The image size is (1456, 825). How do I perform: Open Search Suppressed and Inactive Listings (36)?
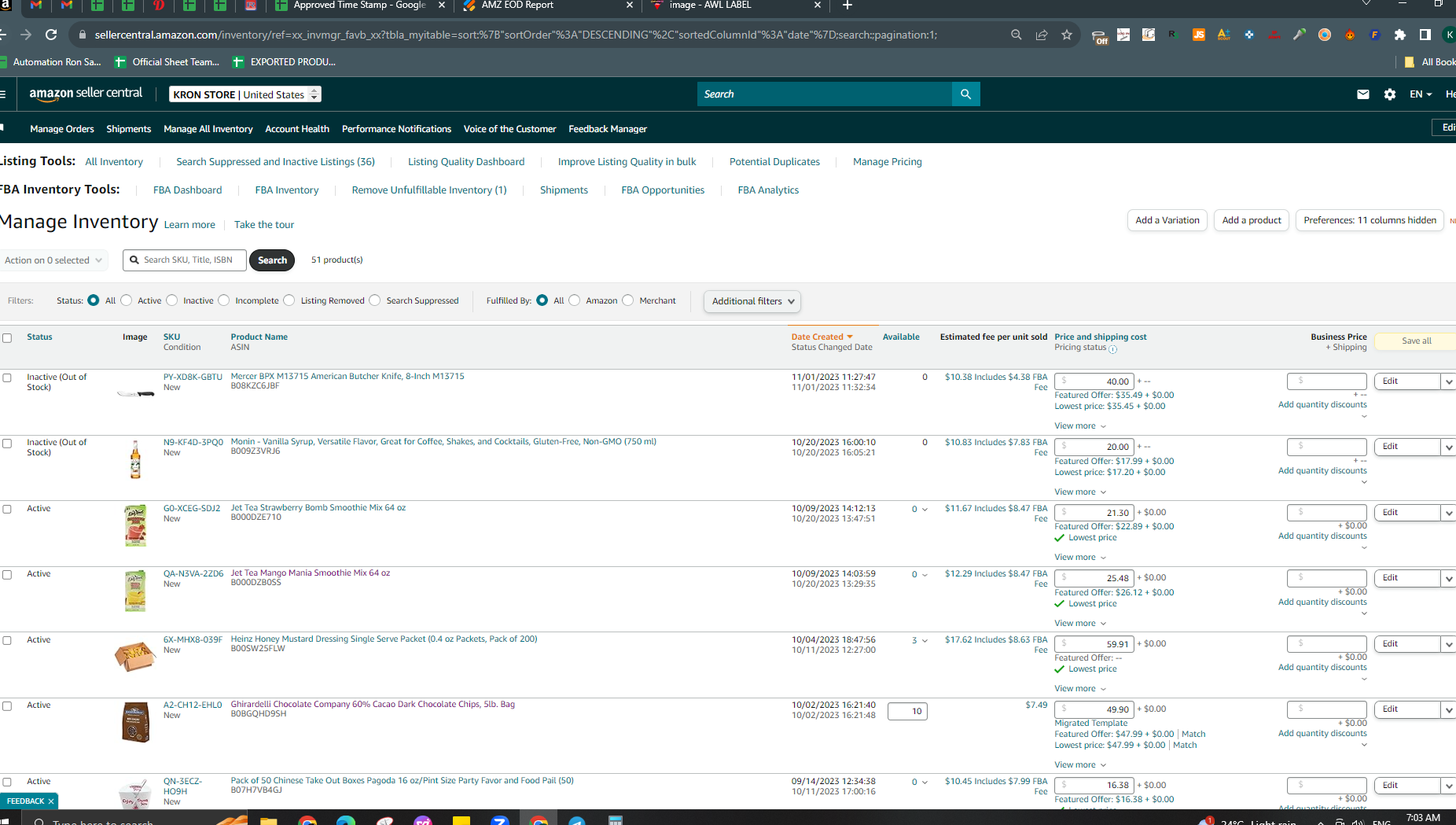coord(275,162)
